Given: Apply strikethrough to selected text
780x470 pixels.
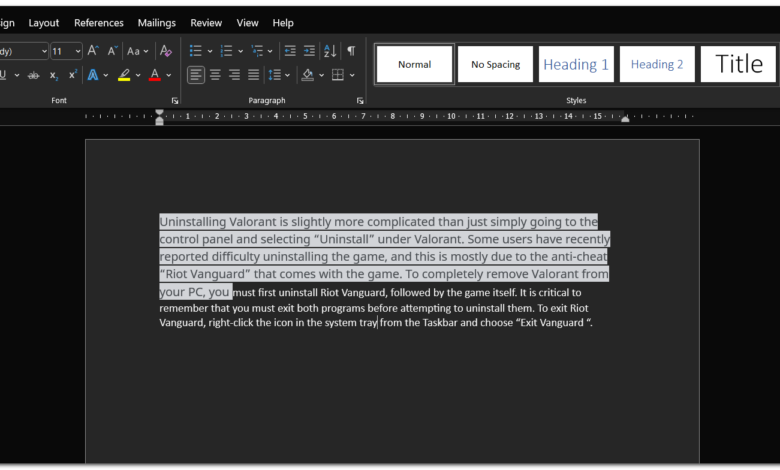Looking at the screenshot, I should point(33,75).
